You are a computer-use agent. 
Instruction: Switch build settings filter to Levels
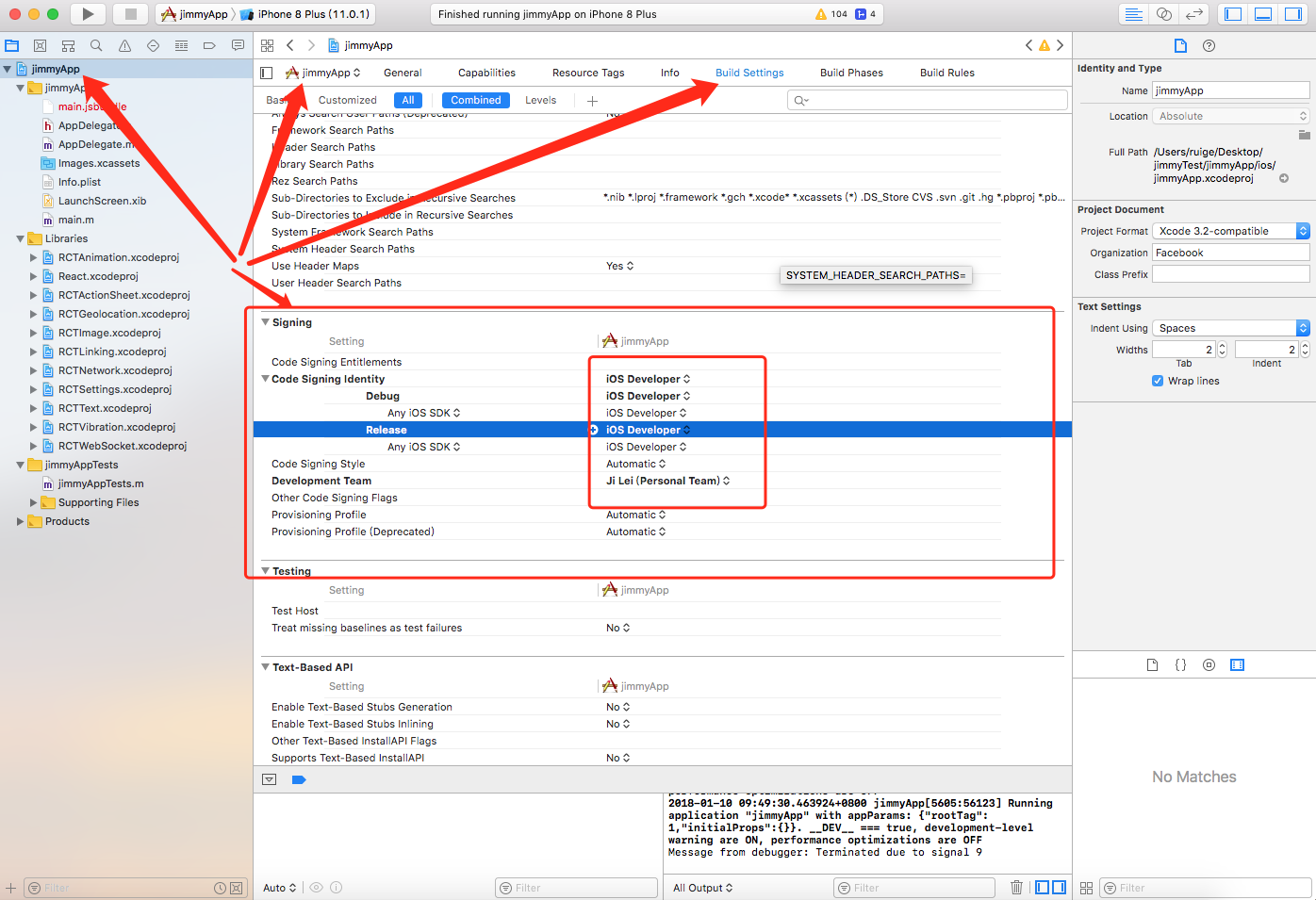(x=540, y=99)
